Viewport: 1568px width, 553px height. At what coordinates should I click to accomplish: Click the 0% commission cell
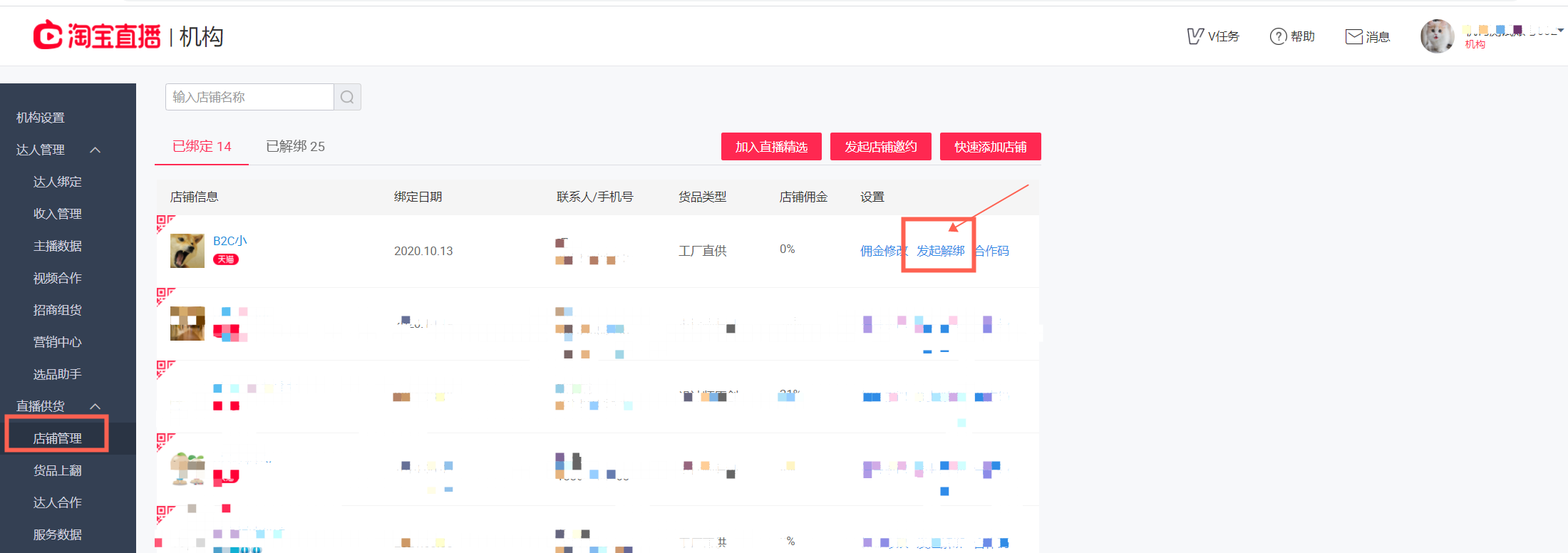pos(788,249)
